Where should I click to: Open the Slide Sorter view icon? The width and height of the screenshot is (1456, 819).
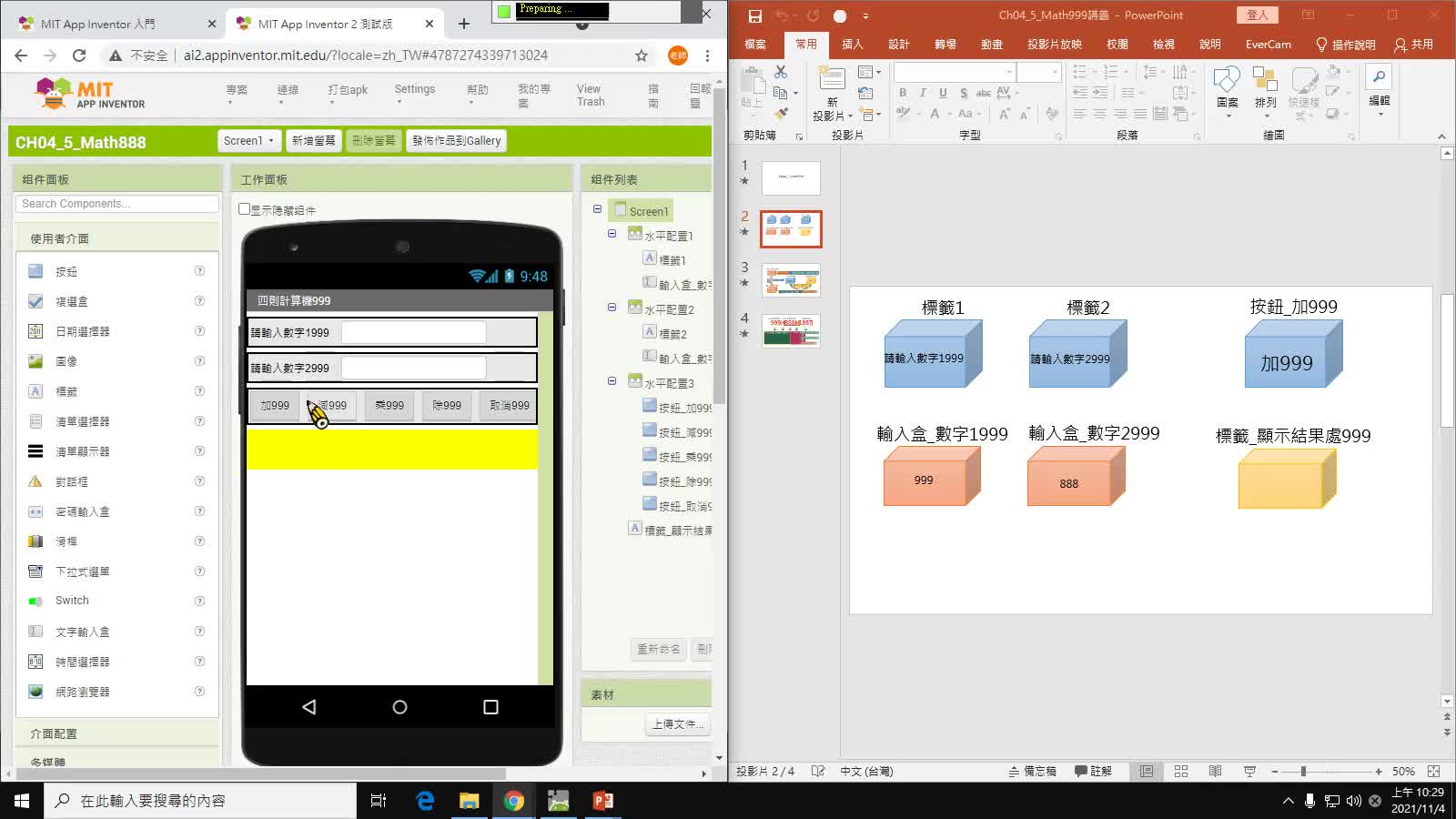[x=1181, y=771]
